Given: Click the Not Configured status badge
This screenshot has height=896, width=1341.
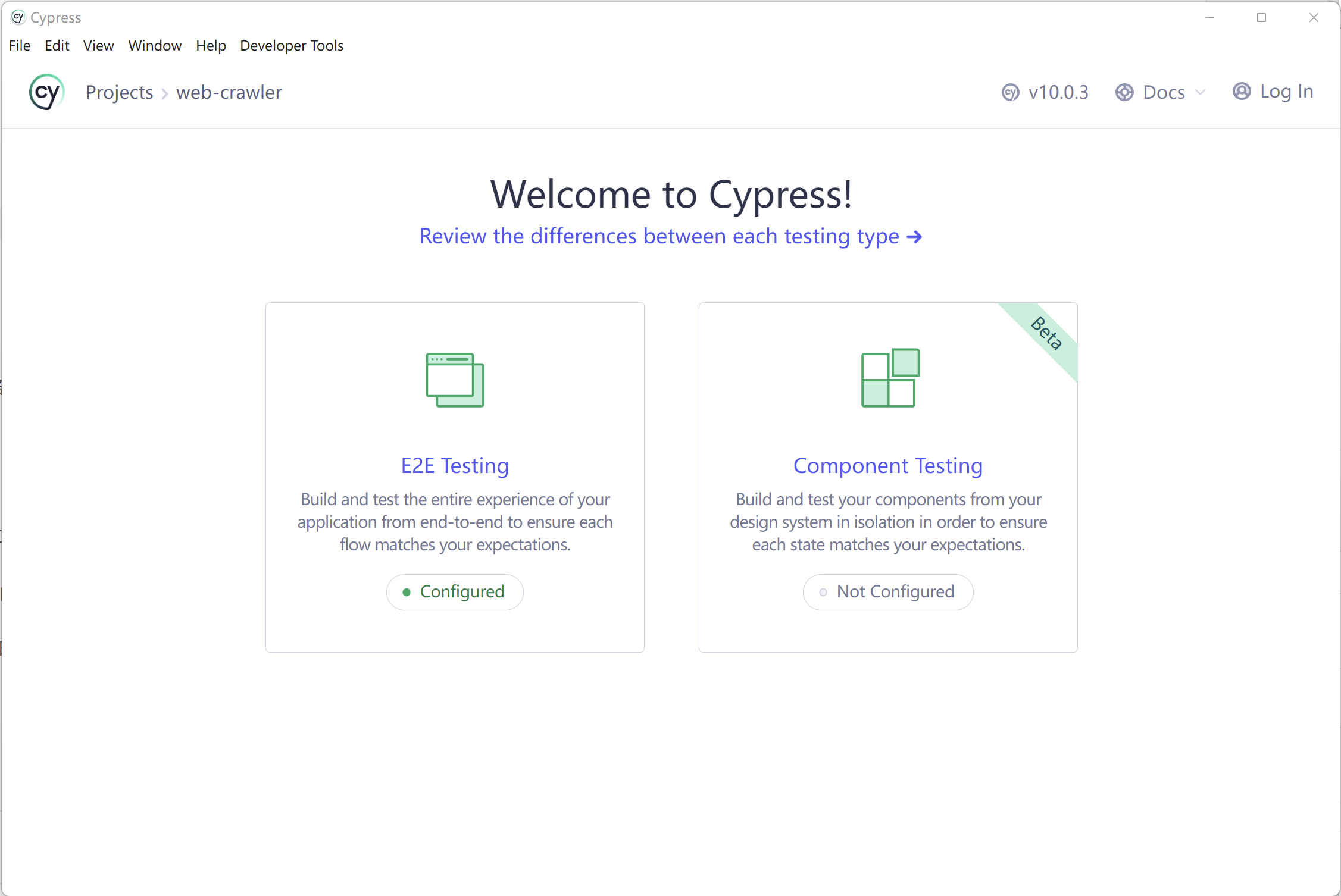Looking at the screenshot, I should tap(888, 592).
